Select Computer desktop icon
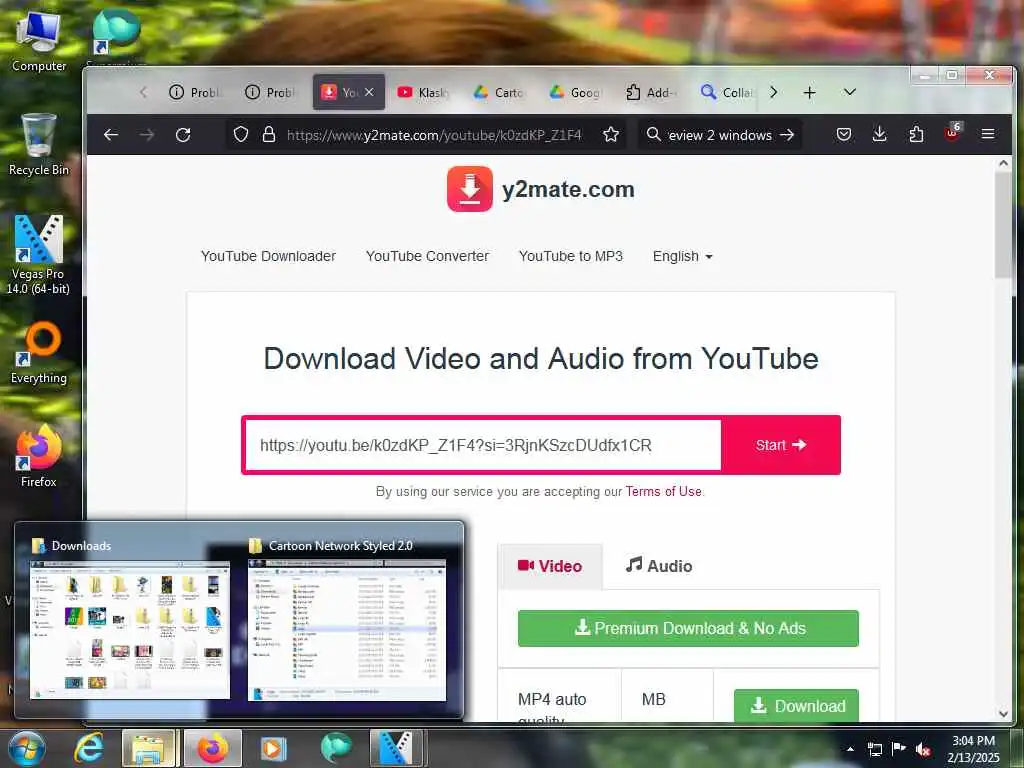This screenshot has width=1024, height=768. tap(39, 40)
